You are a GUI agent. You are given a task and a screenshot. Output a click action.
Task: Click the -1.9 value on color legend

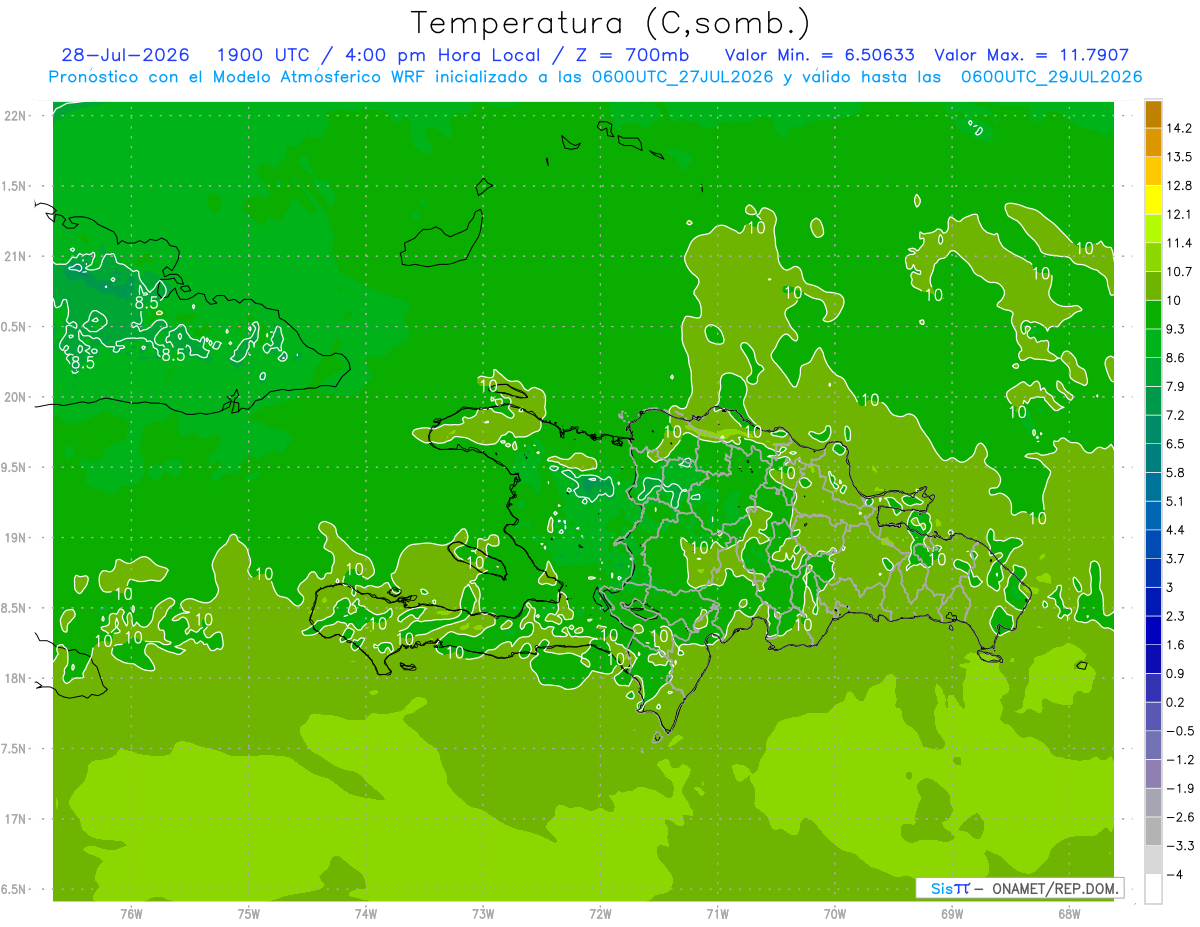(x=1180, y=788)
